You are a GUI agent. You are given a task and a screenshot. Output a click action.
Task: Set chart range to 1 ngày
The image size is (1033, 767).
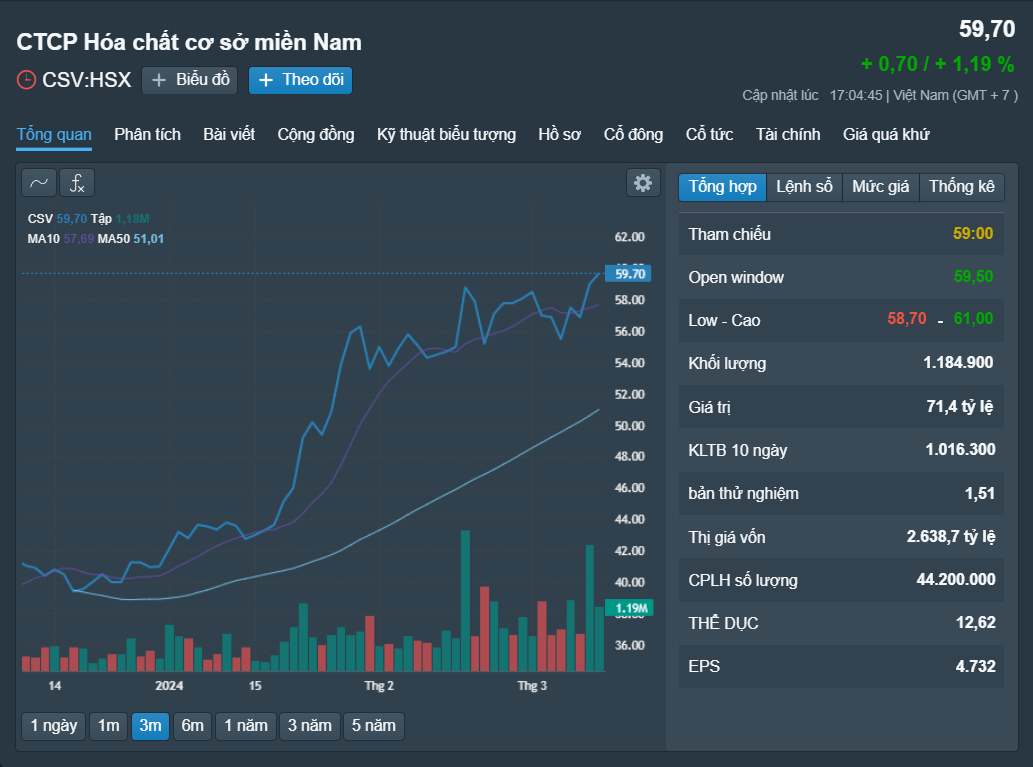(x=54, y=726)
